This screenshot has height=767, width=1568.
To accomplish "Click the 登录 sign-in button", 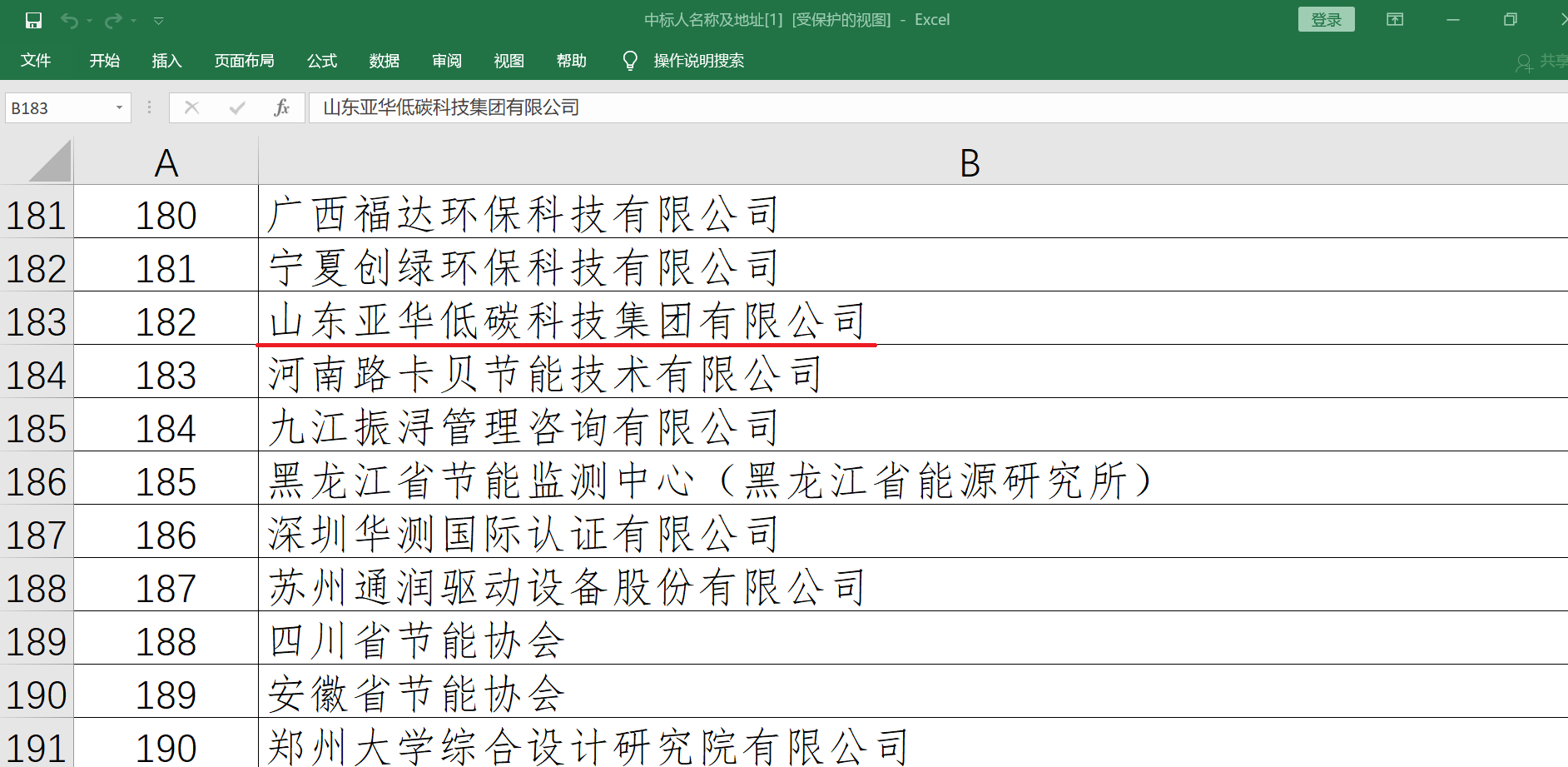I will pyautogui.click(x=1326, y=20).
